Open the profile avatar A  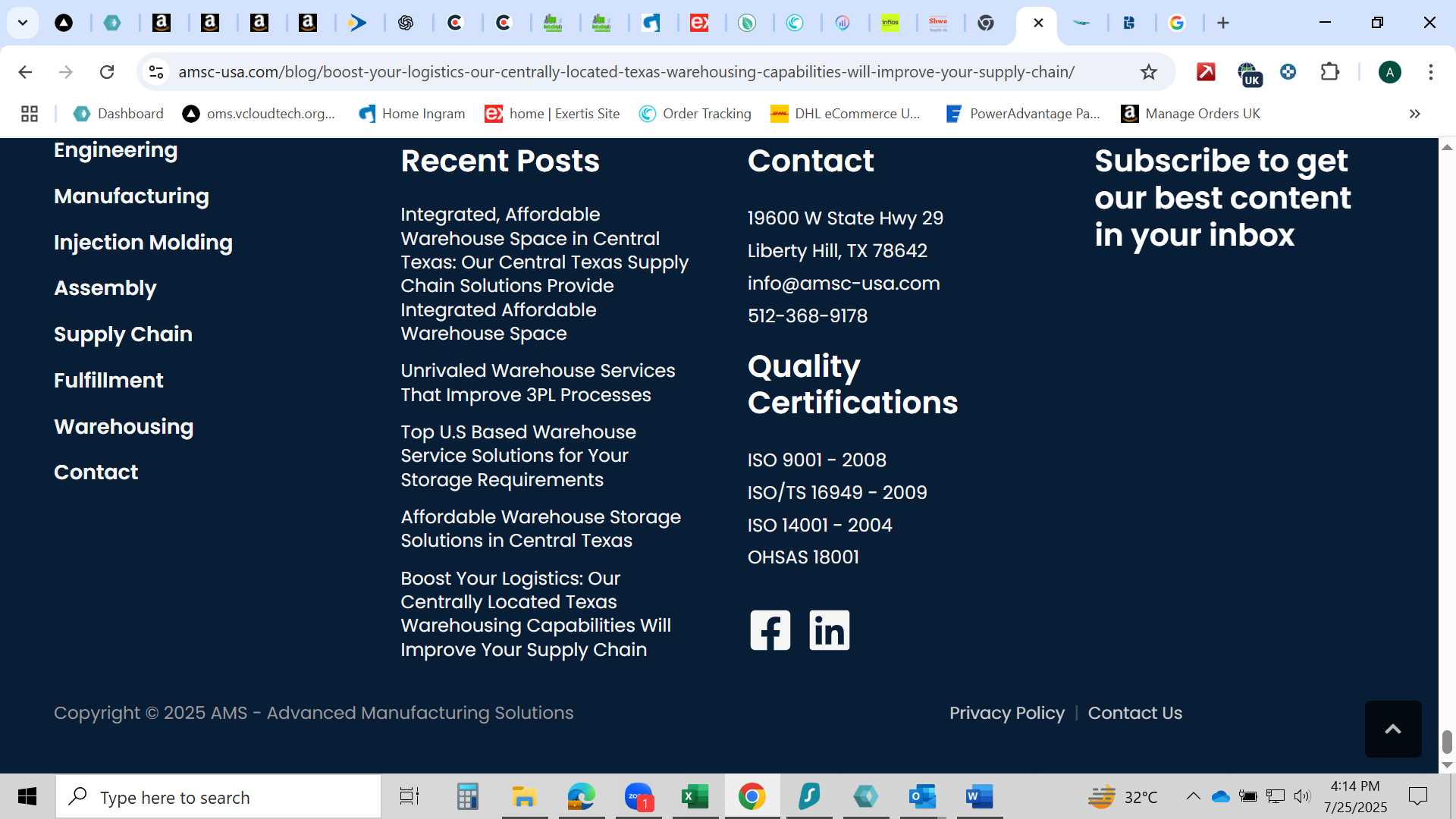(x=1389, y=72)
